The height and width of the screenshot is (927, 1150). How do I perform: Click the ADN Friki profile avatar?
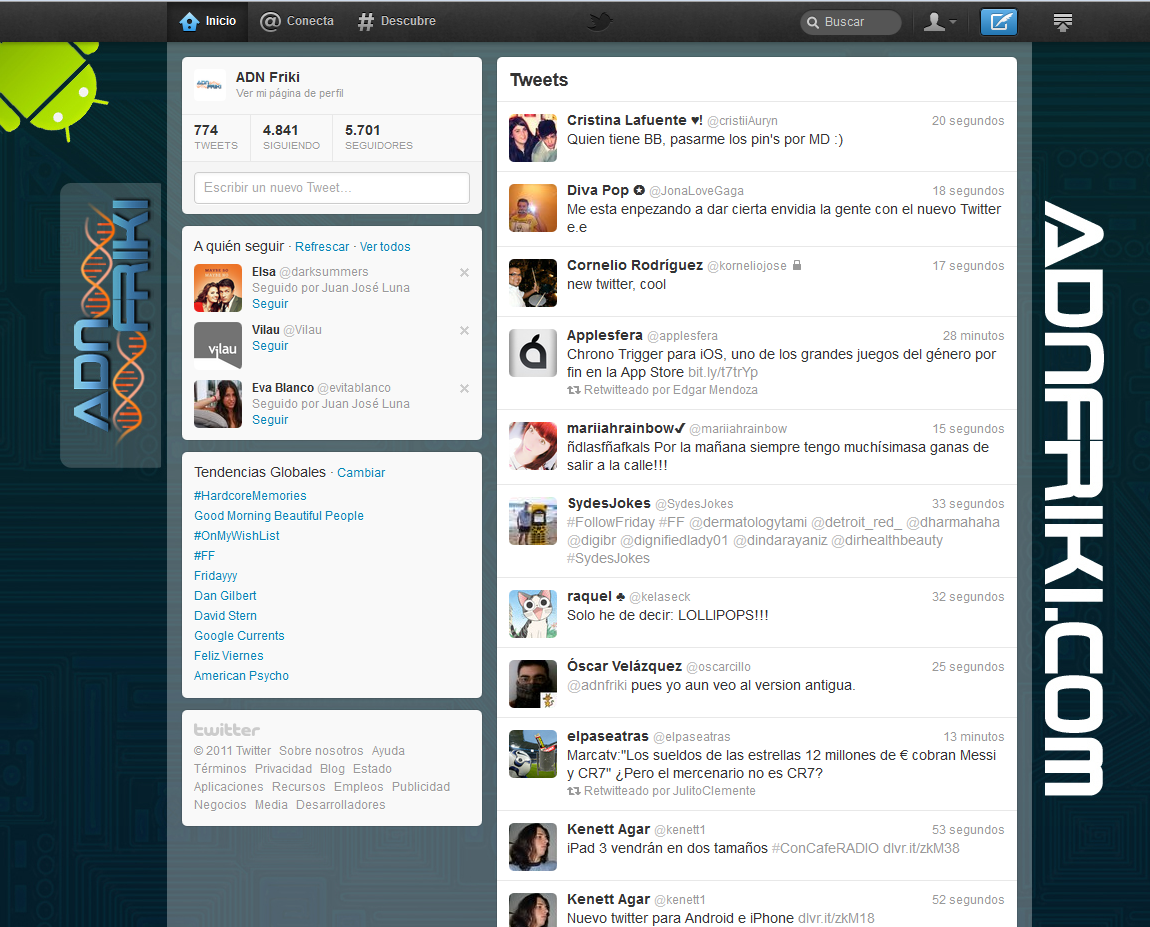point(210,85)
